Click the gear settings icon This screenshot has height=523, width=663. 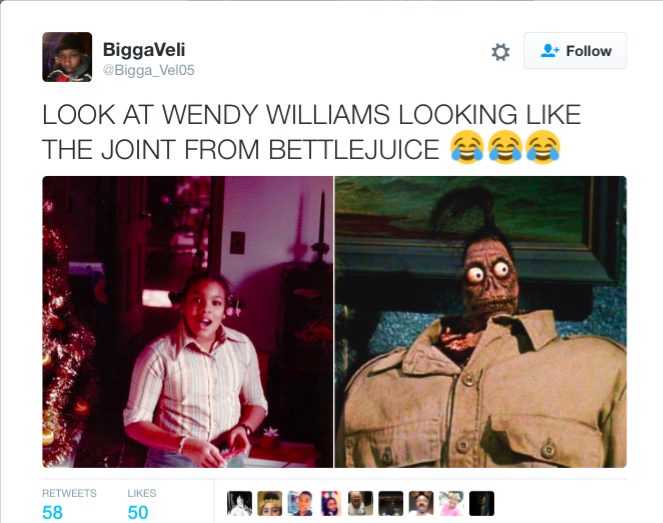tap(500, 52)
